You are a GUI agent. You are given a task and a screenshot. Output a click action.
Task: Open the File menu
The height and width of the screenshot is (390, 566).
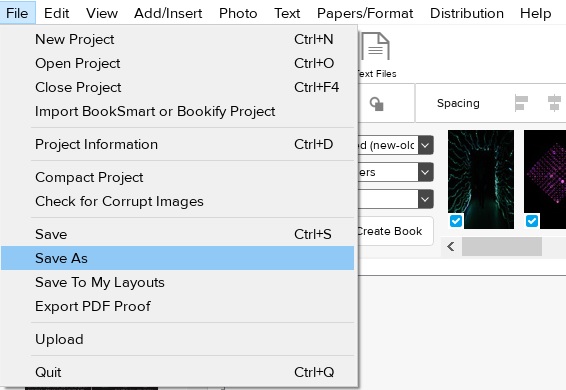[x=17, y=13]
